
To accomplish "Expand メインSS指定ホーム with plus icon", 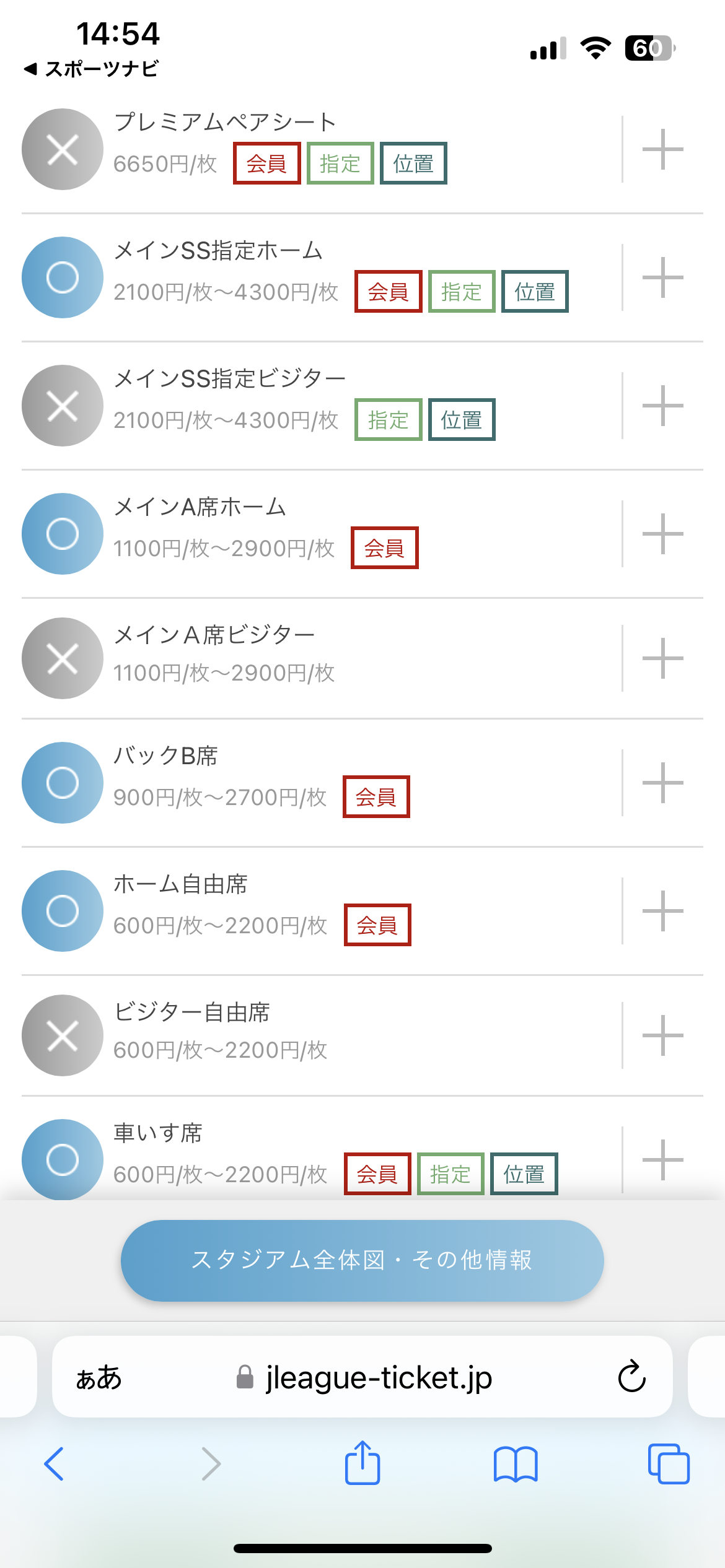I will click(x=662, y=277).
